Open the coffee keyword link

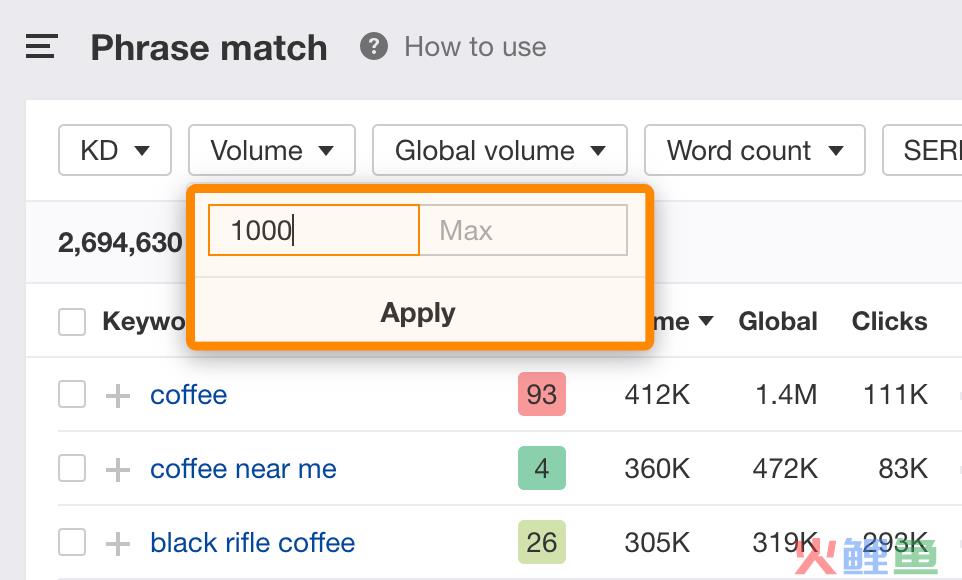[x=188, y=395]
